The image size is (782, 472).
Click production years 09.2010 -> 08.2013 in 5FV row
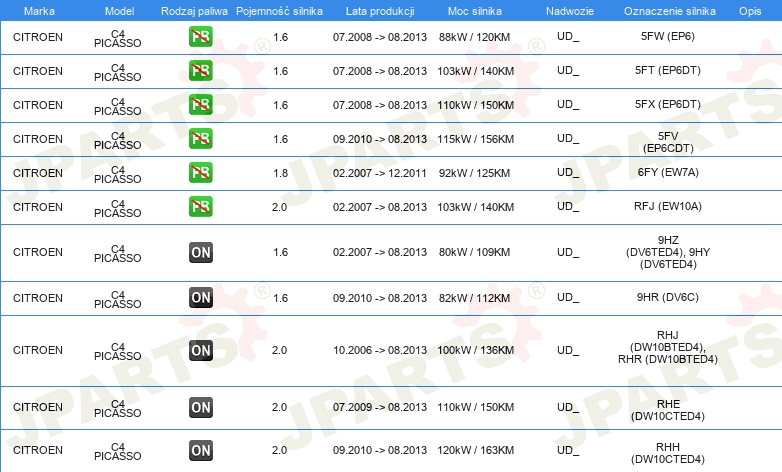pos(380,139)
